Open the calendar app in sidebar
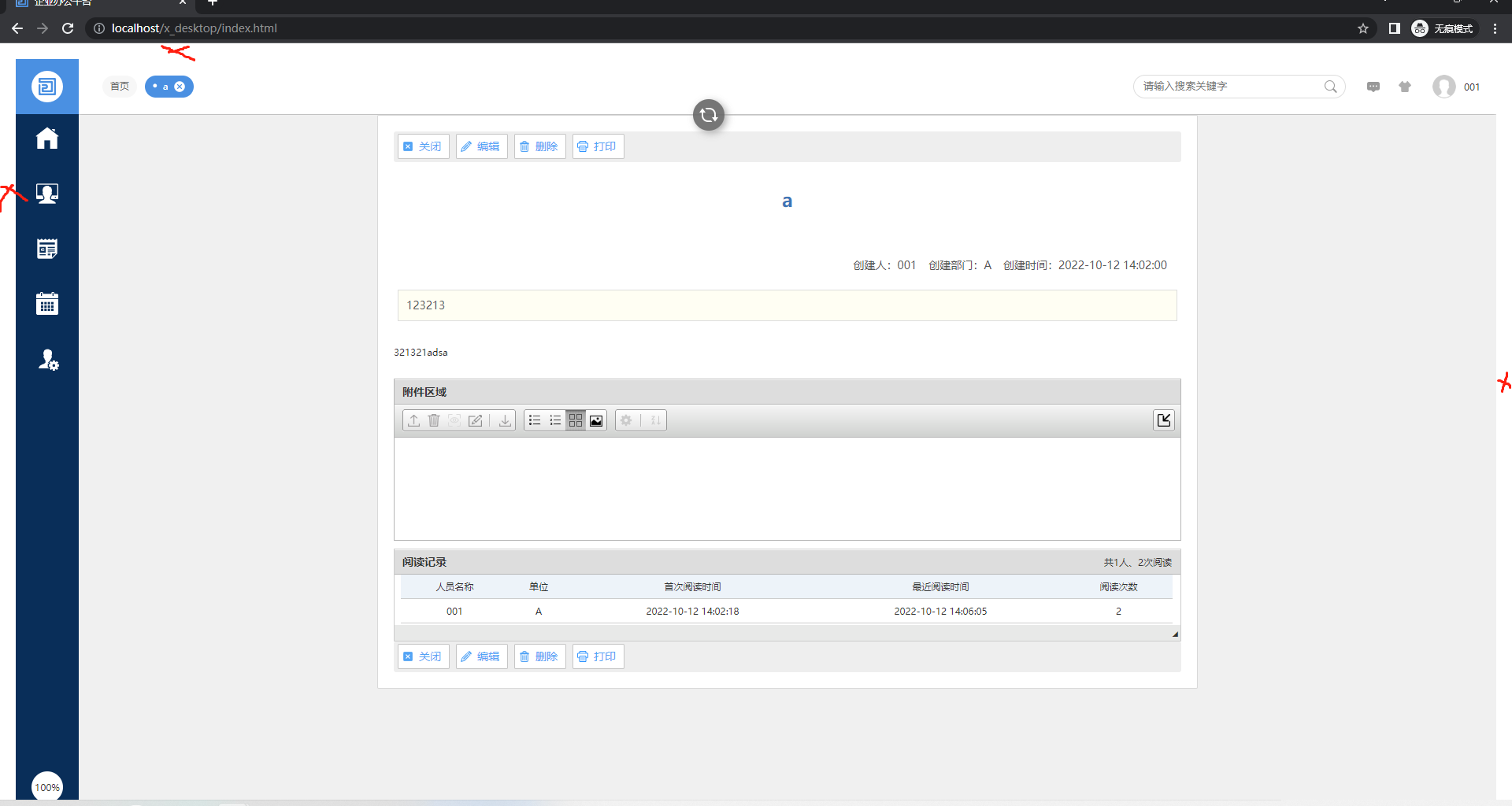This screenshot has height=806, width=1512. coord(47,304)
